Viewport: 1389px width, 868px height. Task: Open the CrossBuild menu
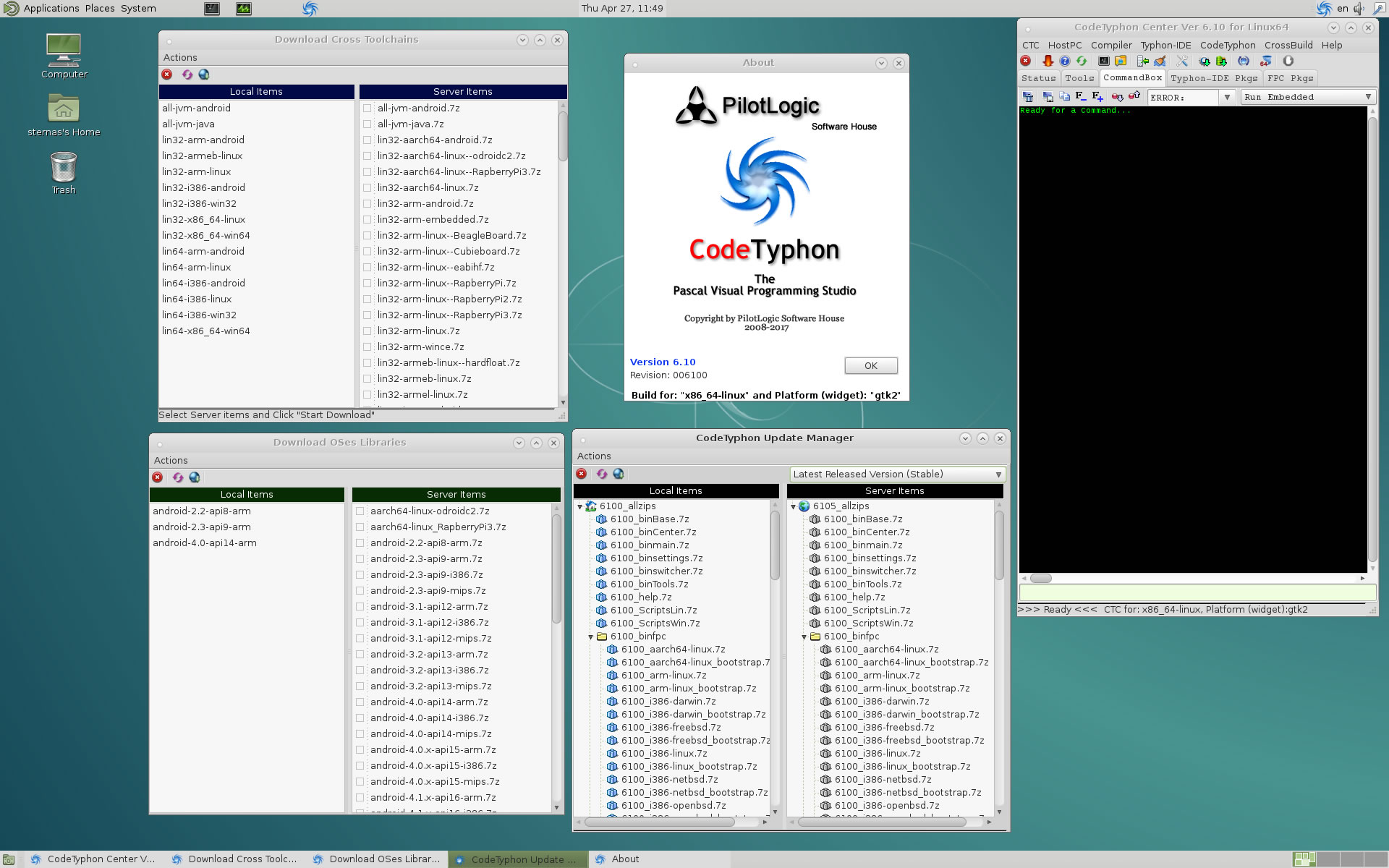[1288, 45]
